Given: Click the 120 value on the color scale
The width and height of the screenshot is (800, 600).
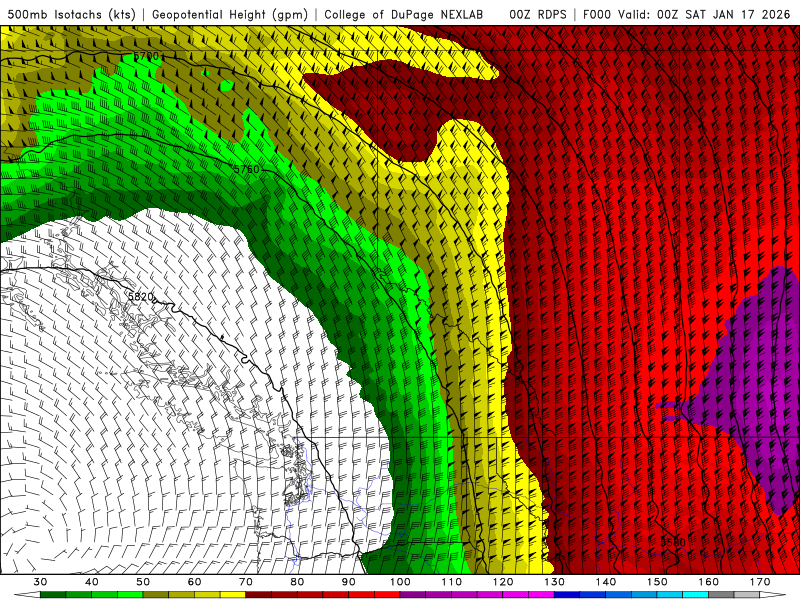Looking at the screenshot, I should (503, 582).
